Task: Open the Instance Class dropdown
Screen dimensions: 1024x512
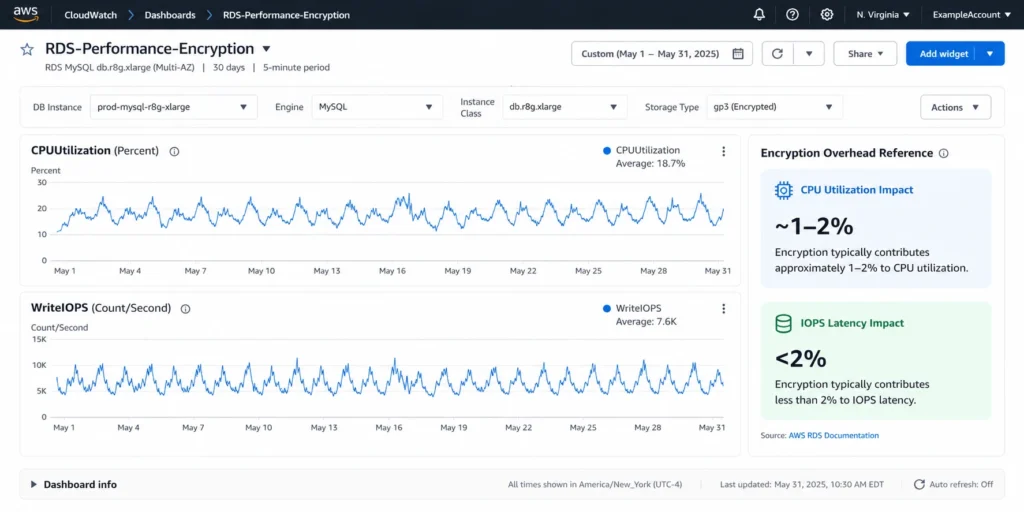Action: pyautogui.click(x=565, y=107)
